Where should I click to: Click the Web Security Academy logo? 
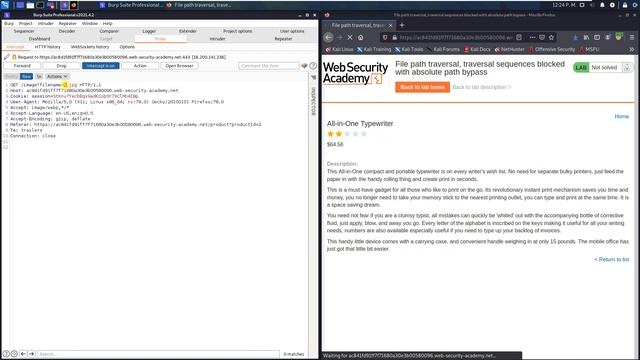(x=355, y=73)
